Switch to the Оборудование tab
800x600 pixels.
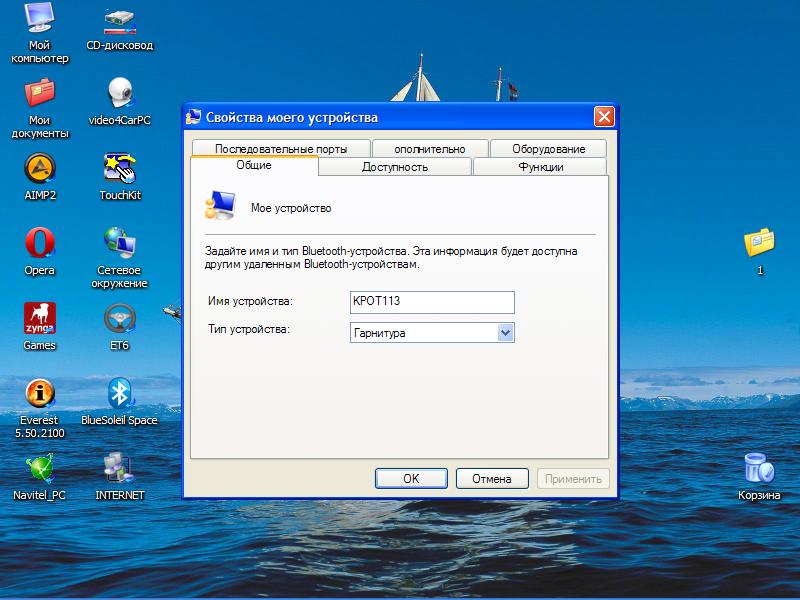[549, 149]
